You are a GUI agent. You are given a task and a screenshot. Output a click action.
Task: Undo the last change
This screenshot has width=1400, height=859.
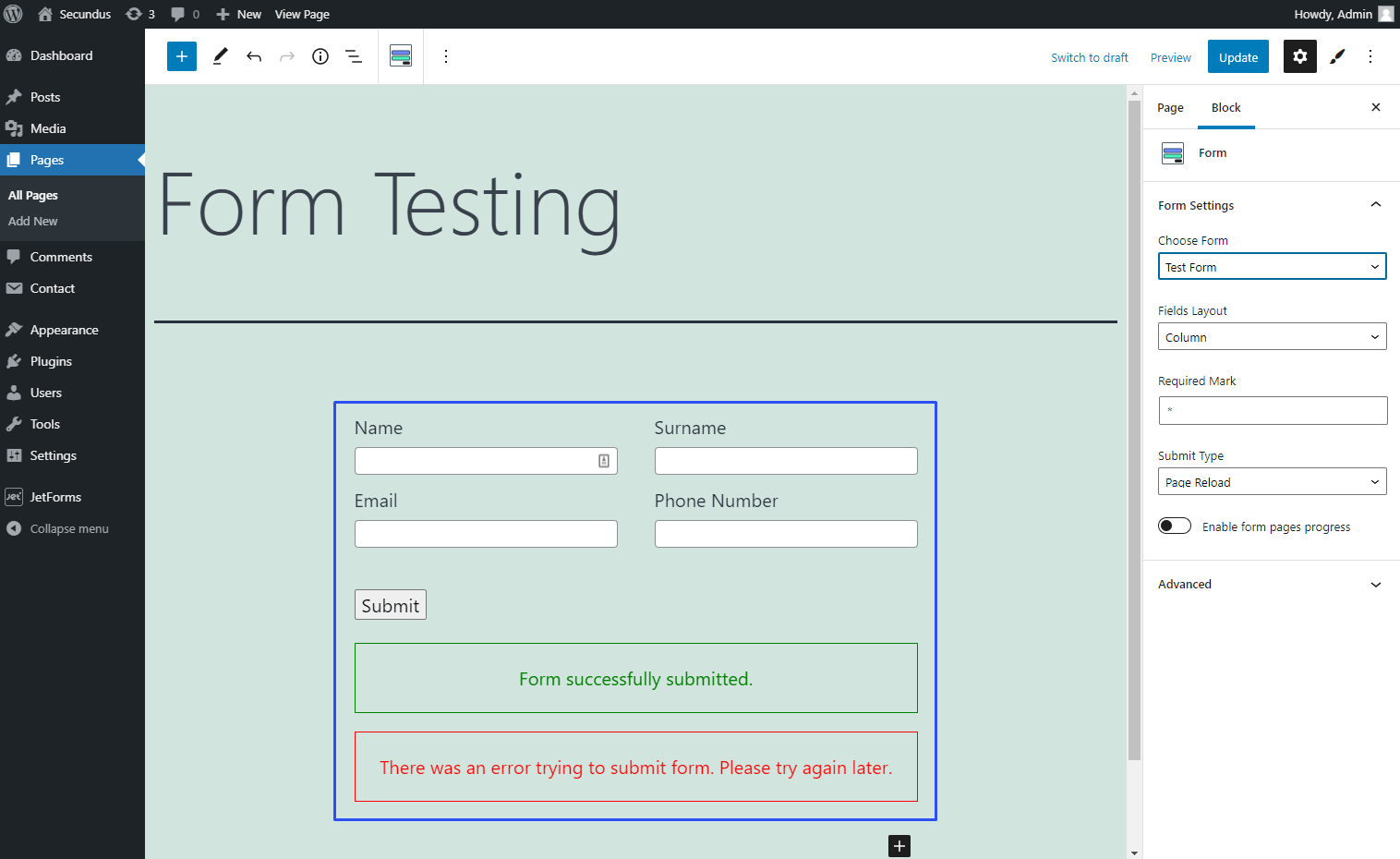coord(253,56)
